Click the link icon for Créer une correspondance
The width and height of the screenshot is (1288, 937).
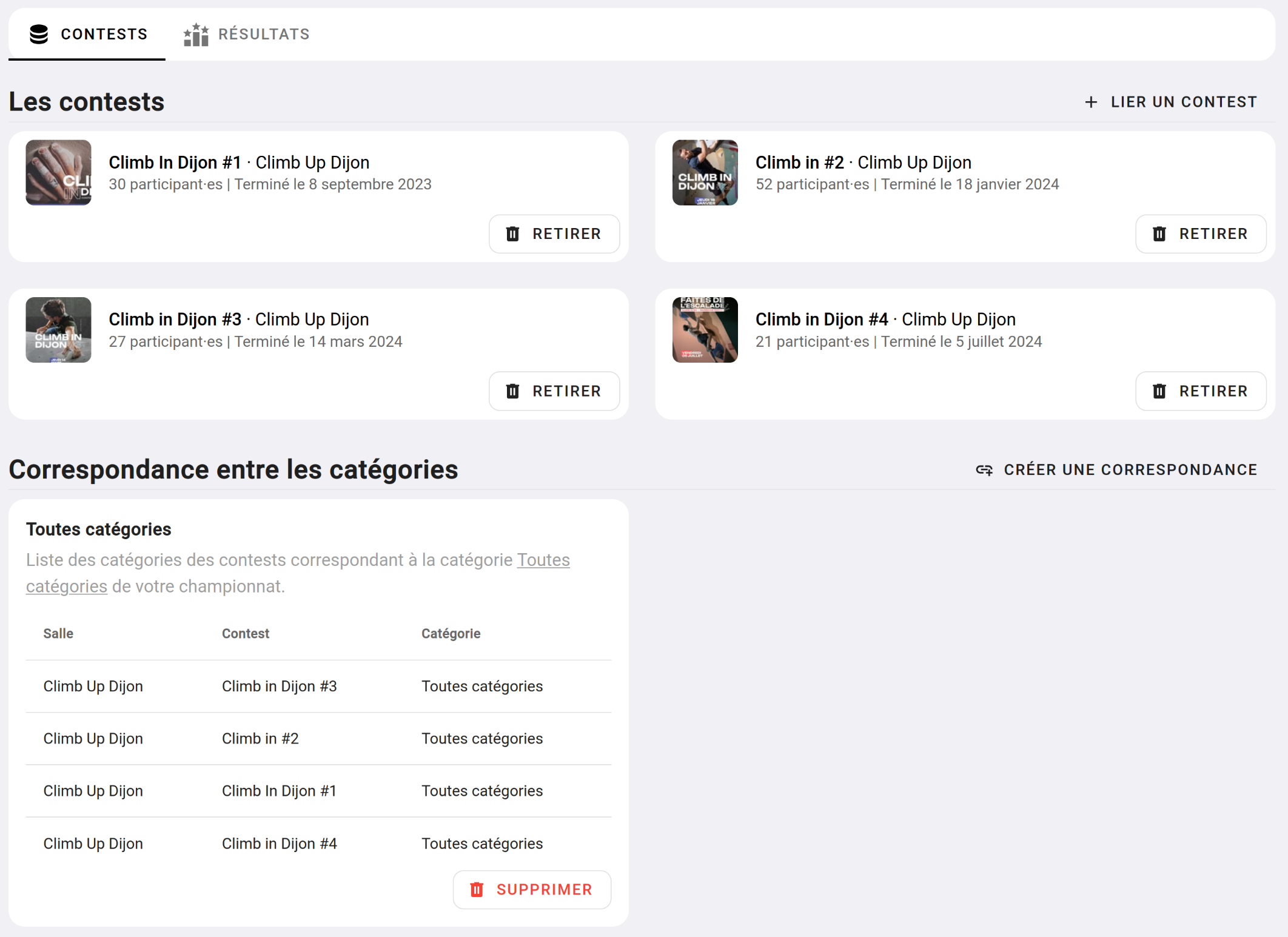[984, 470]
